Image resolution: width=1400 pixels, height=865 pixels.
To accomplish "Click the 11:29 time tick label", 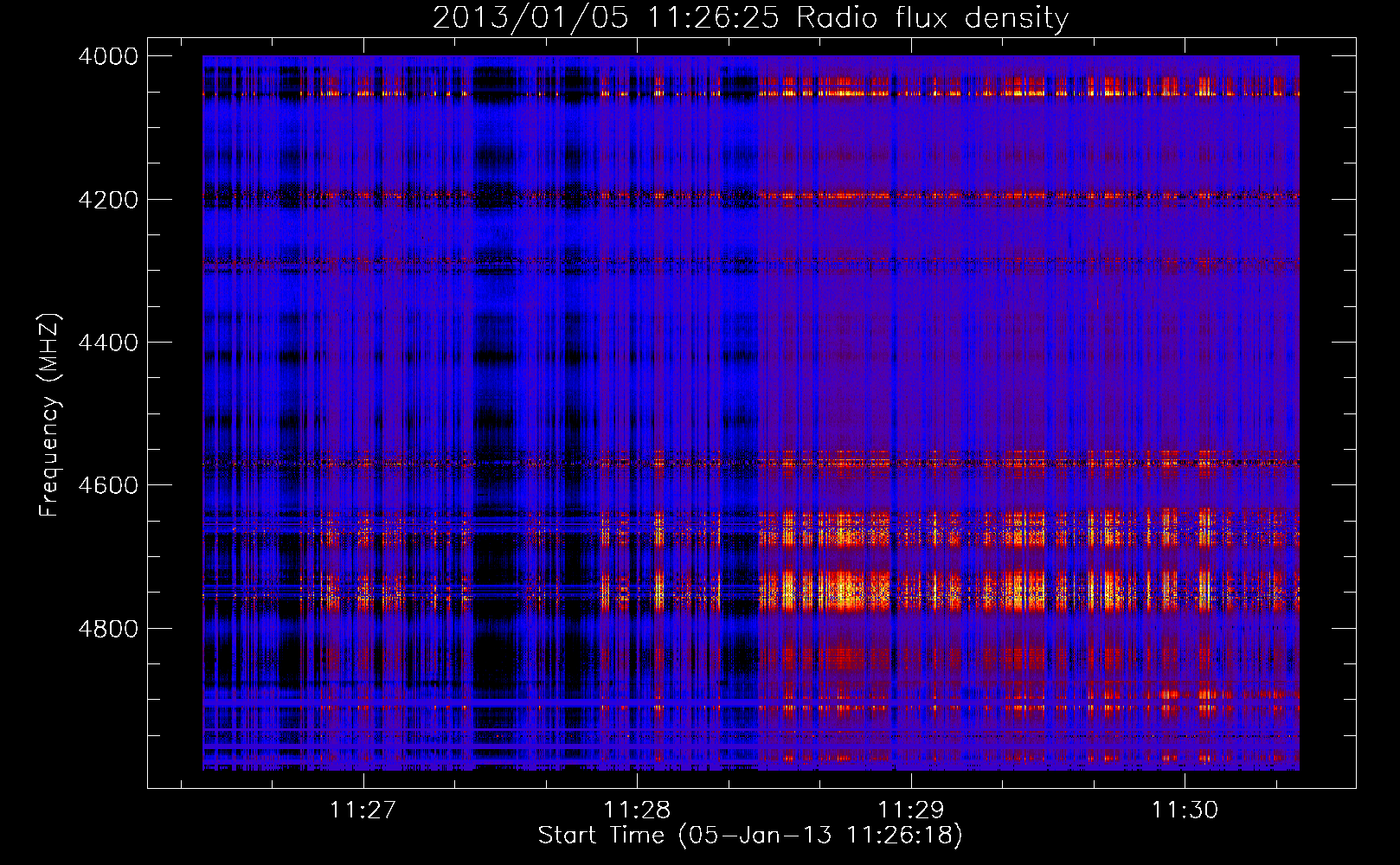I will 910,811.
